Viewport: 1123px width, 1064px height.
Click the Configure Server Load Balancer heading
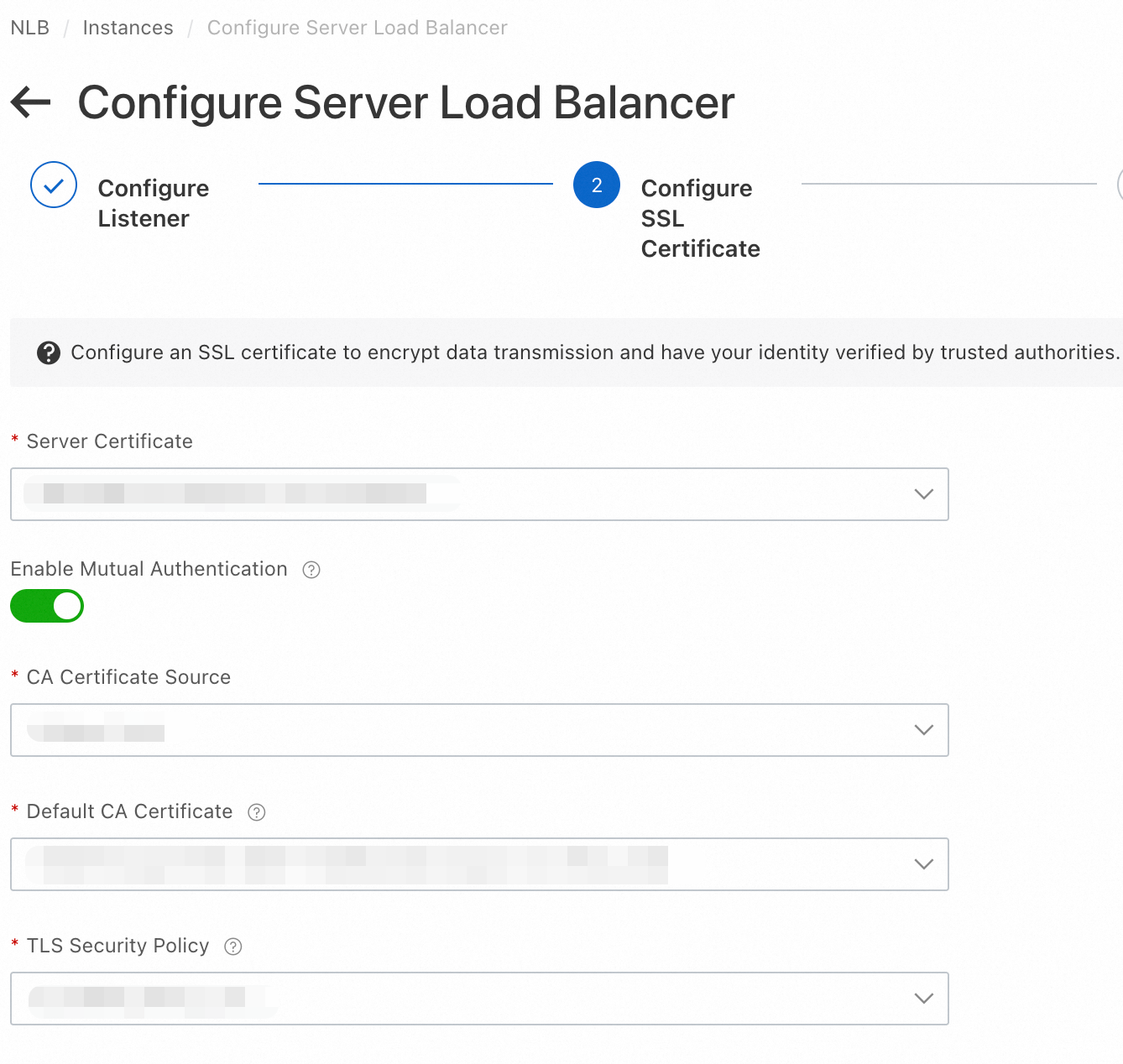click(x=406, y=103)
